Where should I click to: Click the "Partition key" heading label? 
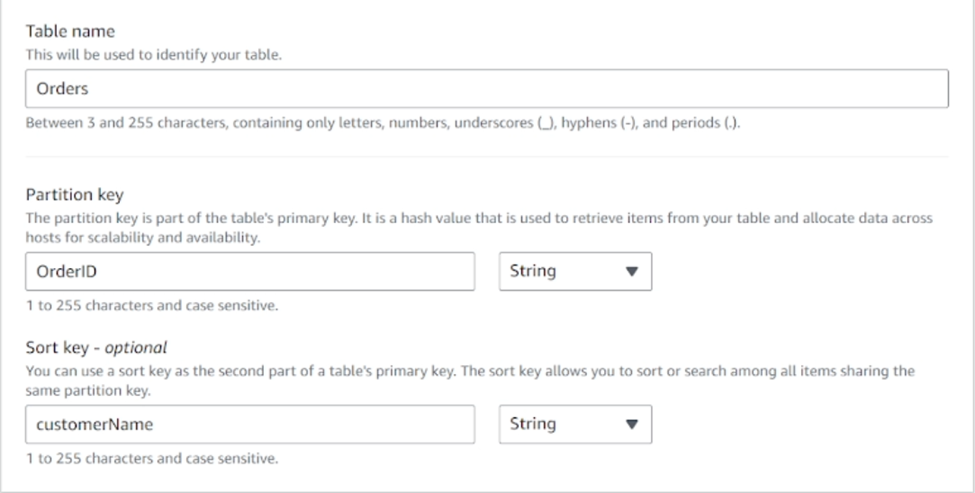click(75, 195)
